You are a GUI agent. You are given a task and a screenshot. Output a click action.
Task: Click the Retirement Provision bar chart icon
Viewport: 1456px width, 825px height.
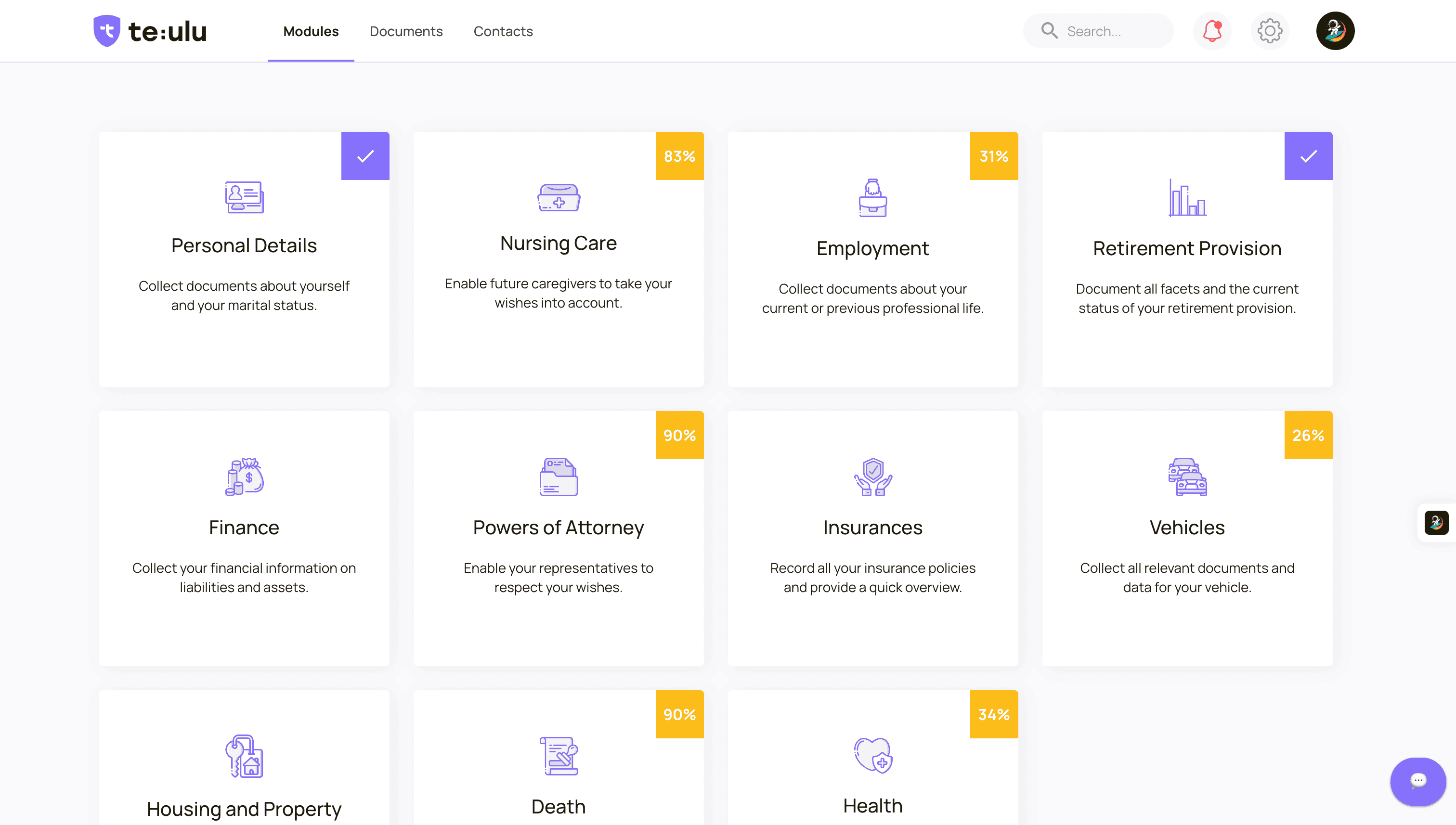pos(1187,197)
